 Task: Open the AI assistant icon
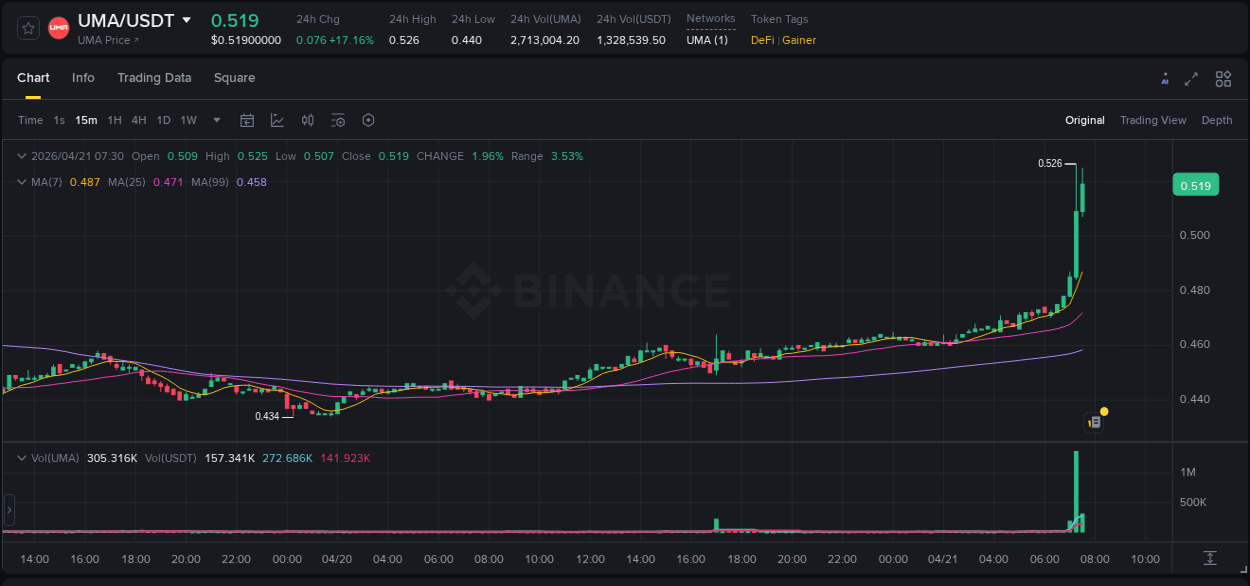(1164, 78)
